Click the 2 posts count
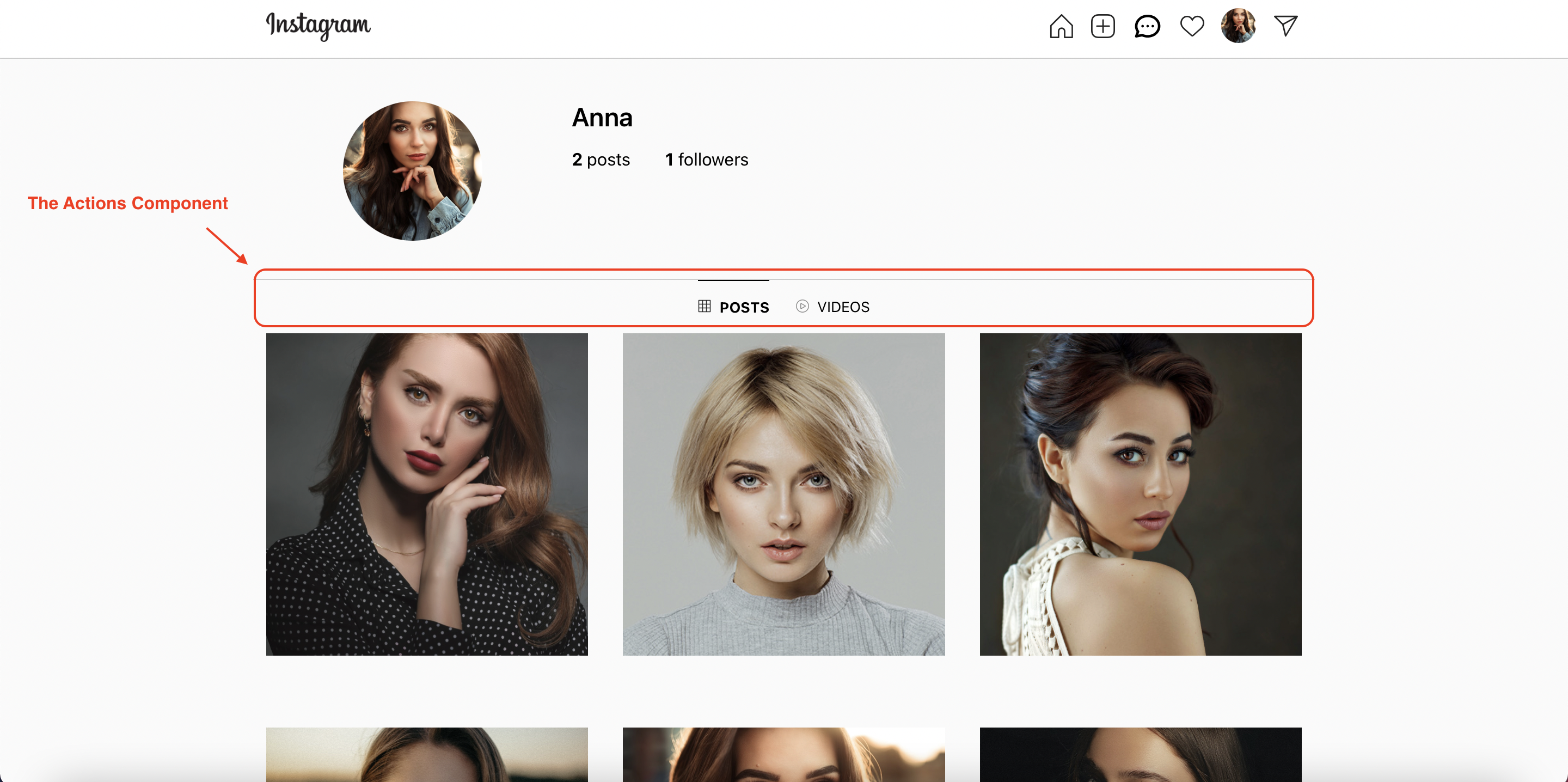Image resolution: width=1568 pixels, height=782 pixels. point(601,160)
